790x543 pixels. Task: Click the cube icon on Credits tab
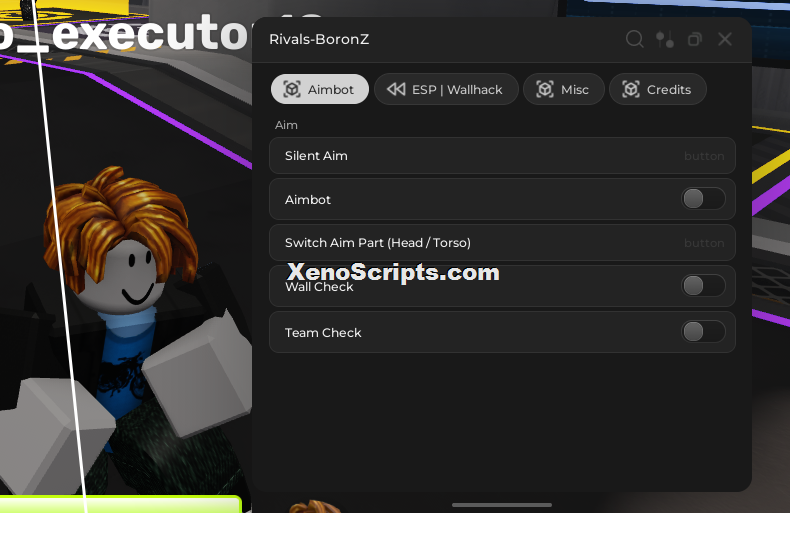coord(631,89)
